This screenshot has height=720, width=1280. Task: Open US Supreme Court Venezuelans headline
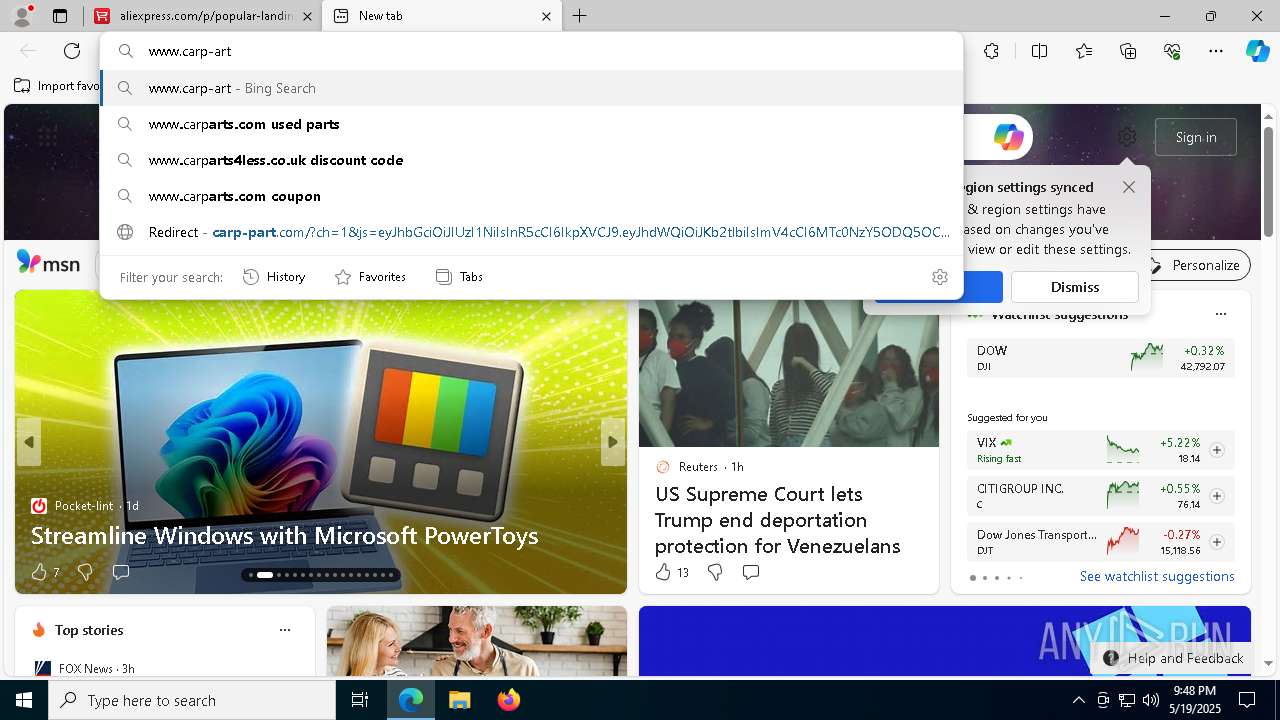pyautogui.click(x=778, y=520)
